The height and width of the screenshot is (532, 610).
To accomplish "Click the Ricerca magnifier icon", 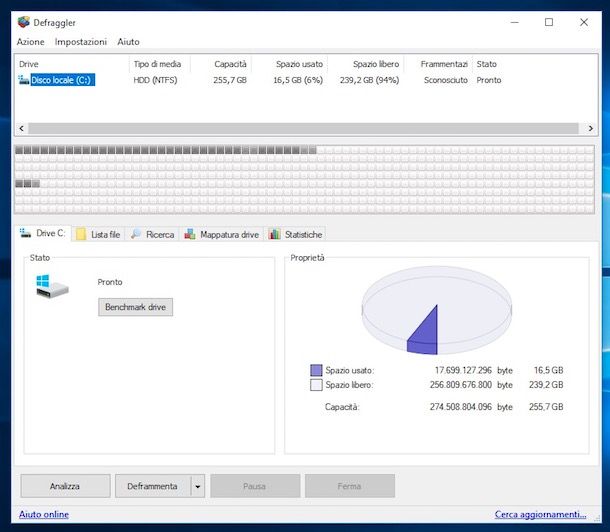I will [x=136, y=234].
